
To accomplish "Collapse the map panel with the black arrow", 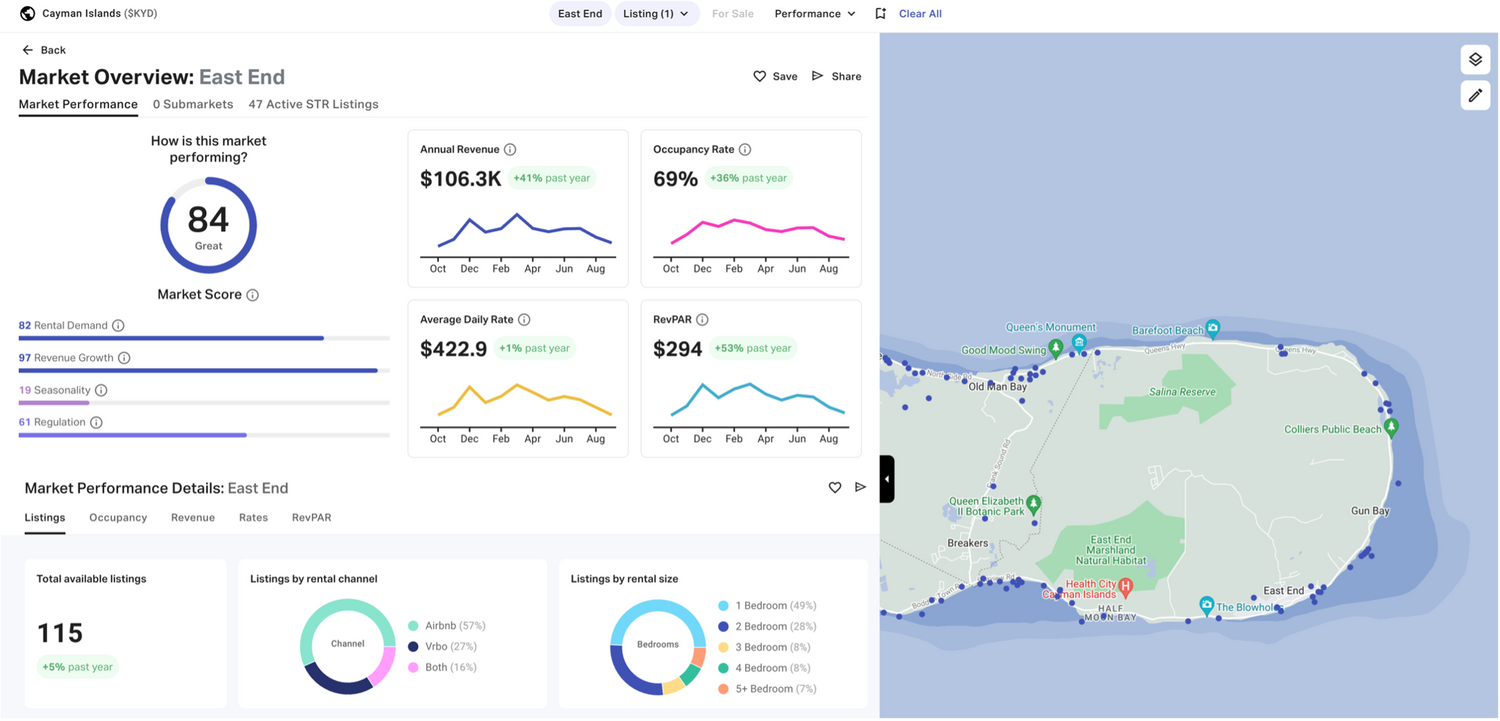I will 886,478.
